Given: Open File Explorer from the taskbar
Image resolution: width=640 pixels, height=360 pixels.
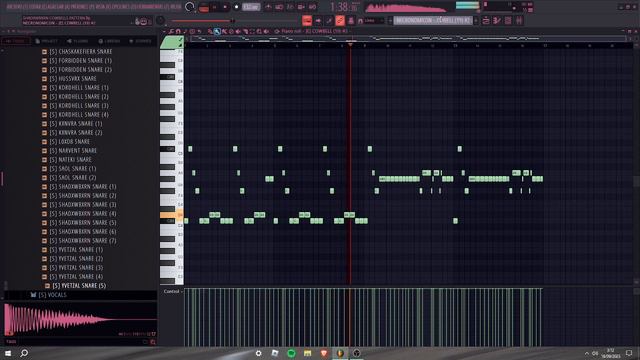Looking at the screenshot, I should (307, 353).
